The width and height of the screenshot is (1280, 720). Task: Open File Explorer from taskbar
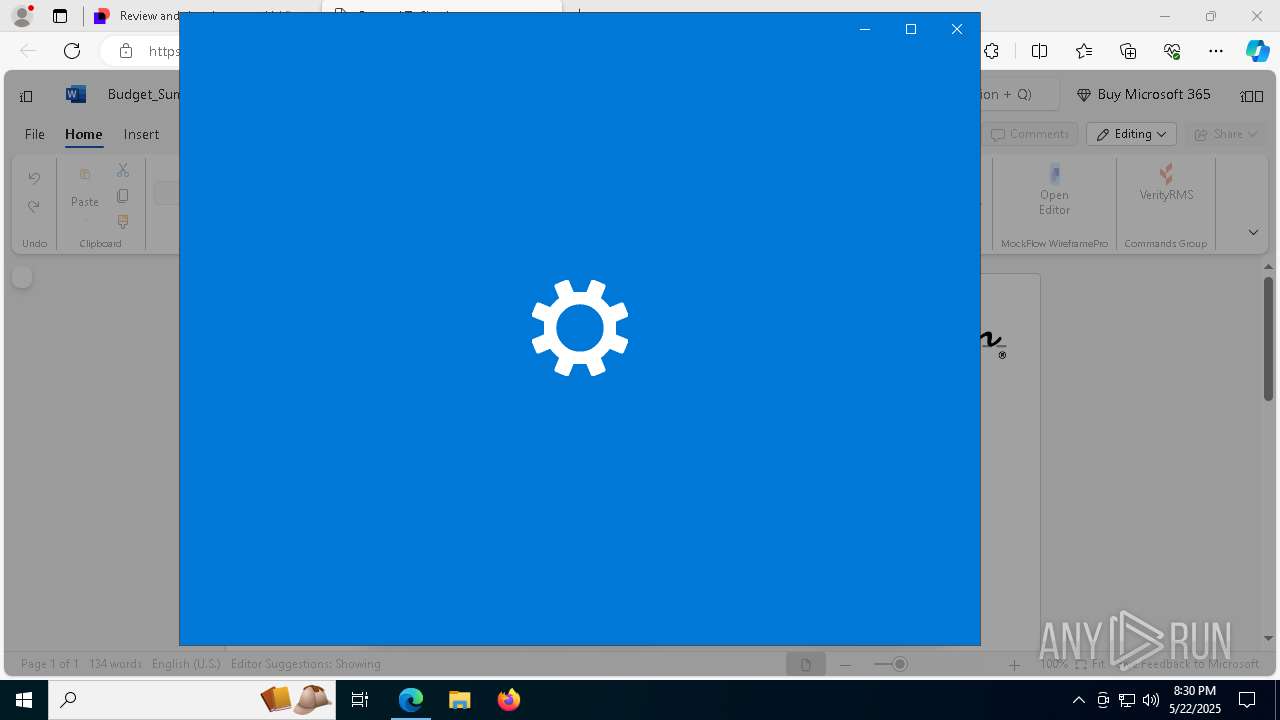pos(460,700)
